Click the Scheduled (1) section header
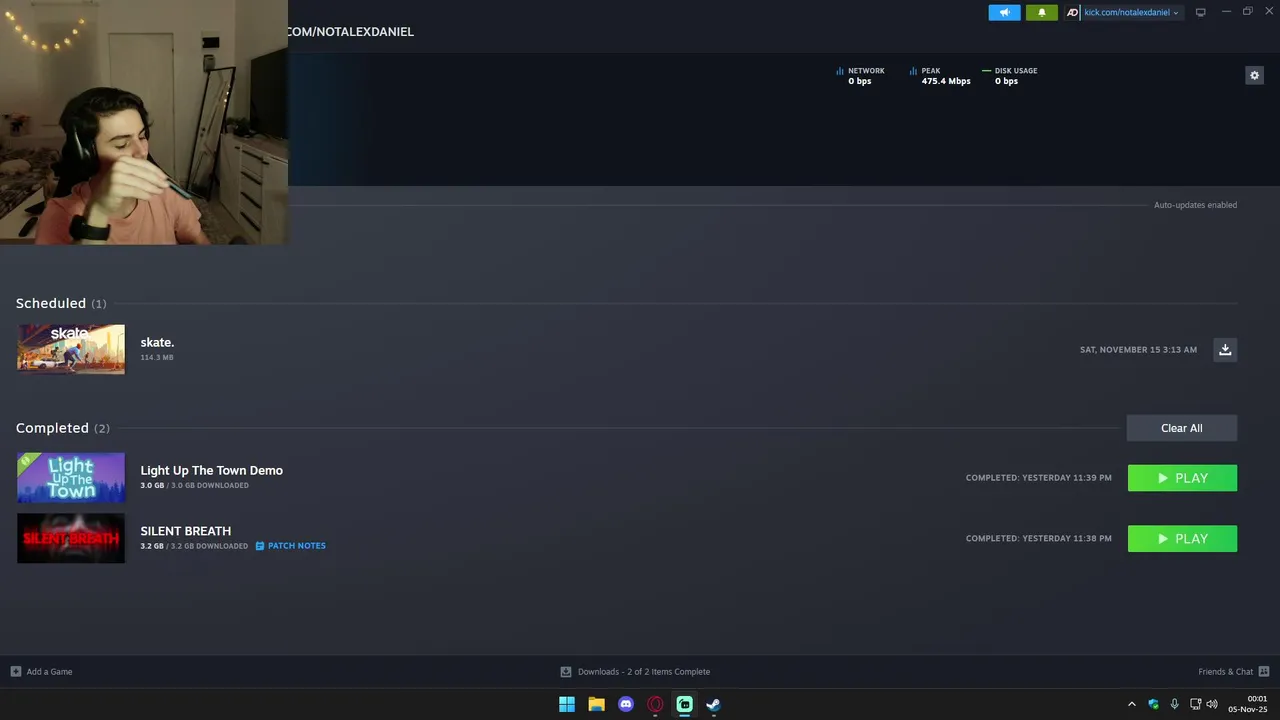 click(x=61, y=303)
